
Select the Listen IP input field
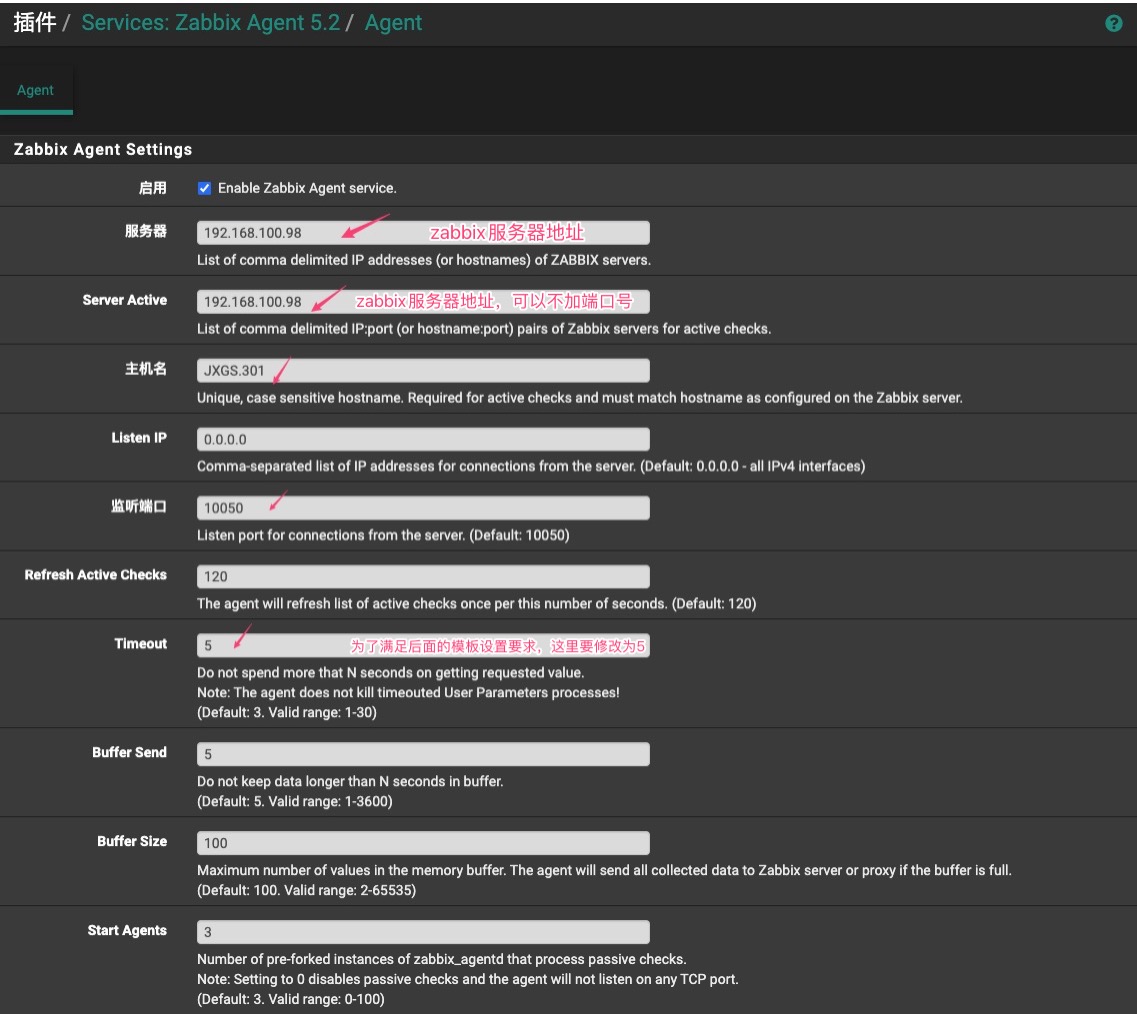coord(423,439)
